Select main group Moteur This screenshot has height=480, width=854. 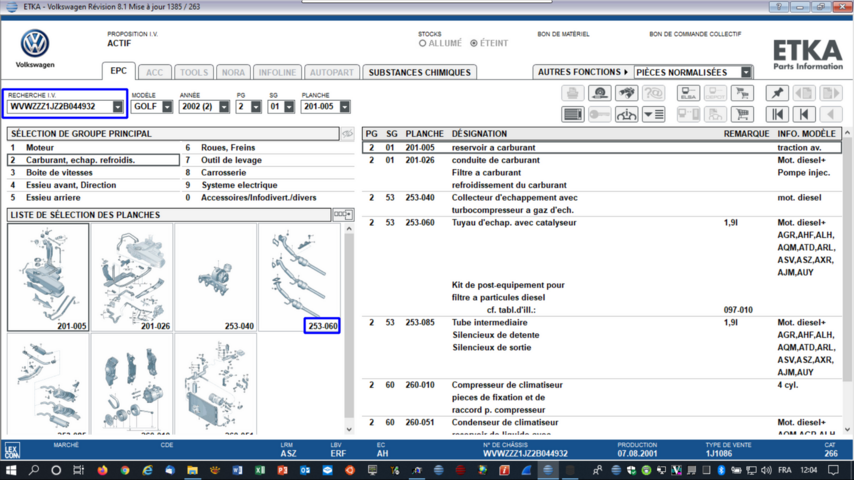tap(93, 148)
